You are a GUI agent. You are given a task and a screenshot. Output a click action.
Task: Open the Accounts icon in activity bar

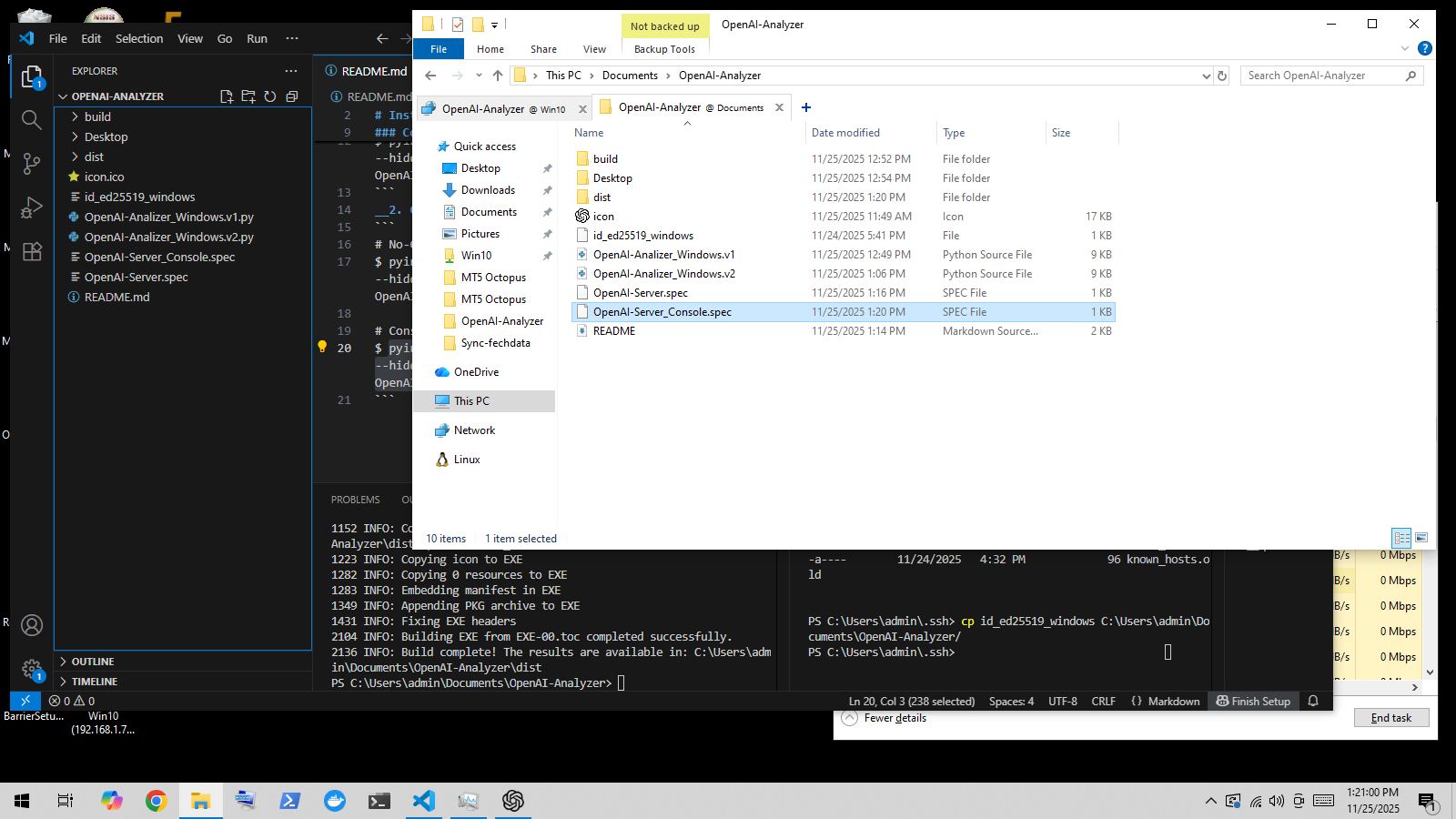tap(32, 625)
